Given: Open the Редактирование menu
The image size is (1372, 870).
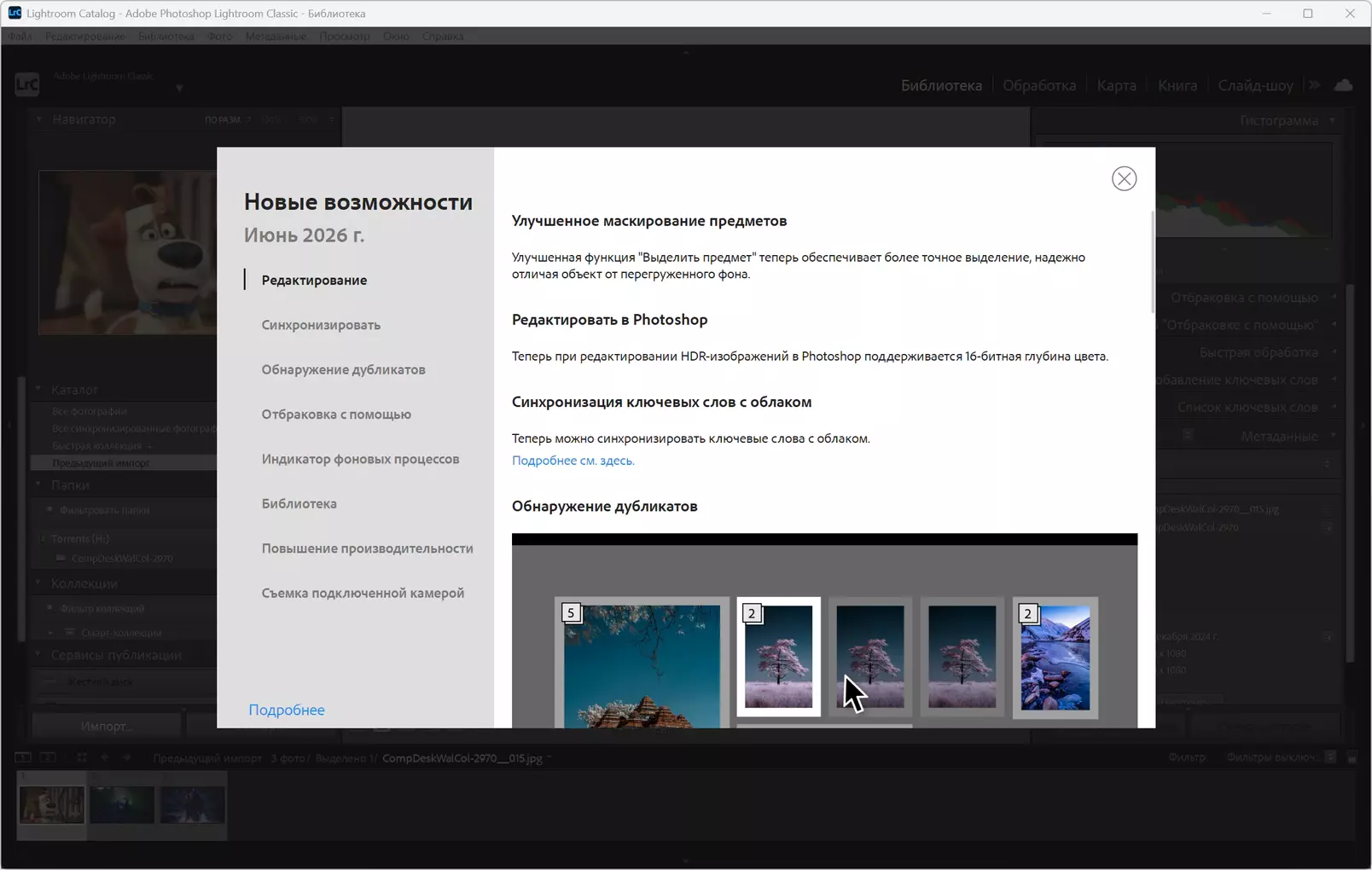Looking at the screenshot, I should (84, 37).
